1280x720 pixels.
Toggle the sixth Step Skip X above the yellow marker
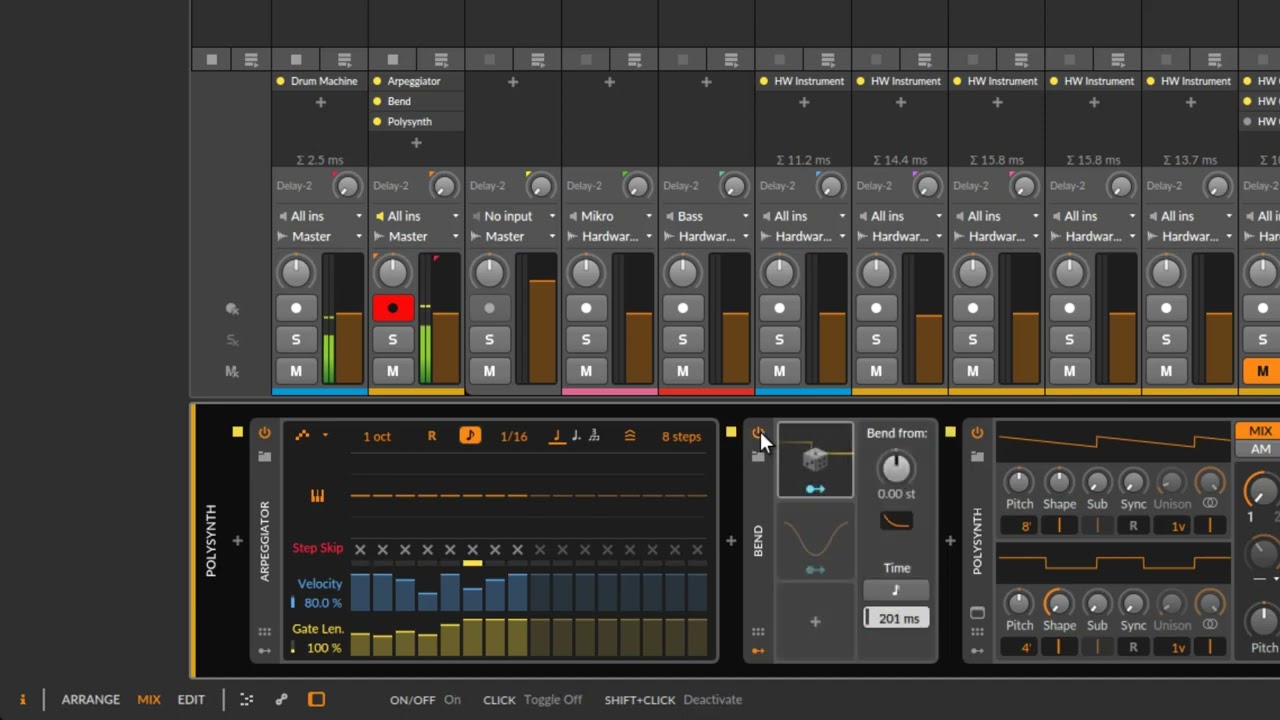[x=472, y=549]
